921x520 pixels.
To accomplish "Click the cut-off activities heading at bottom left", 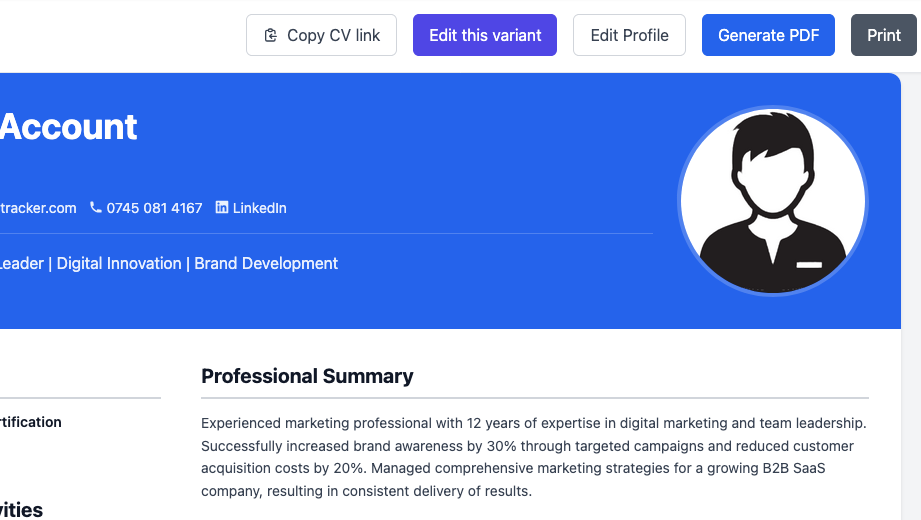I will tap(21, 510).
